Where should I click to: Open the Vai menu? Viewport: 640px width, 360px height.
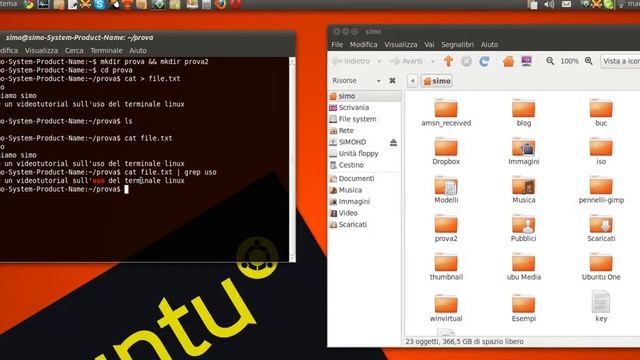click(x=429, y=44)
